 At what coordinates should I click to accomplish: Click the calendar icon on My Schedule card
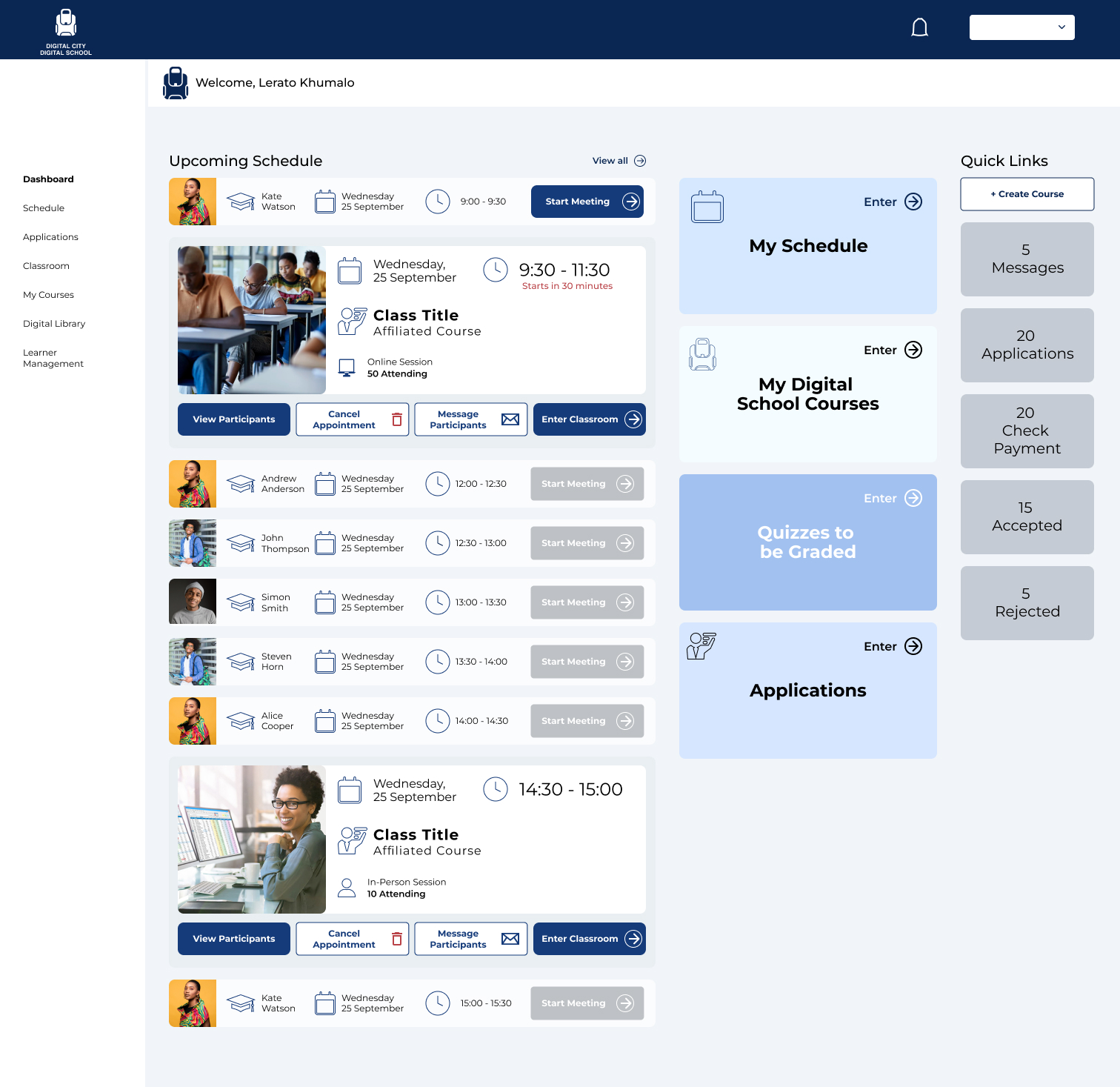point(707,207)
